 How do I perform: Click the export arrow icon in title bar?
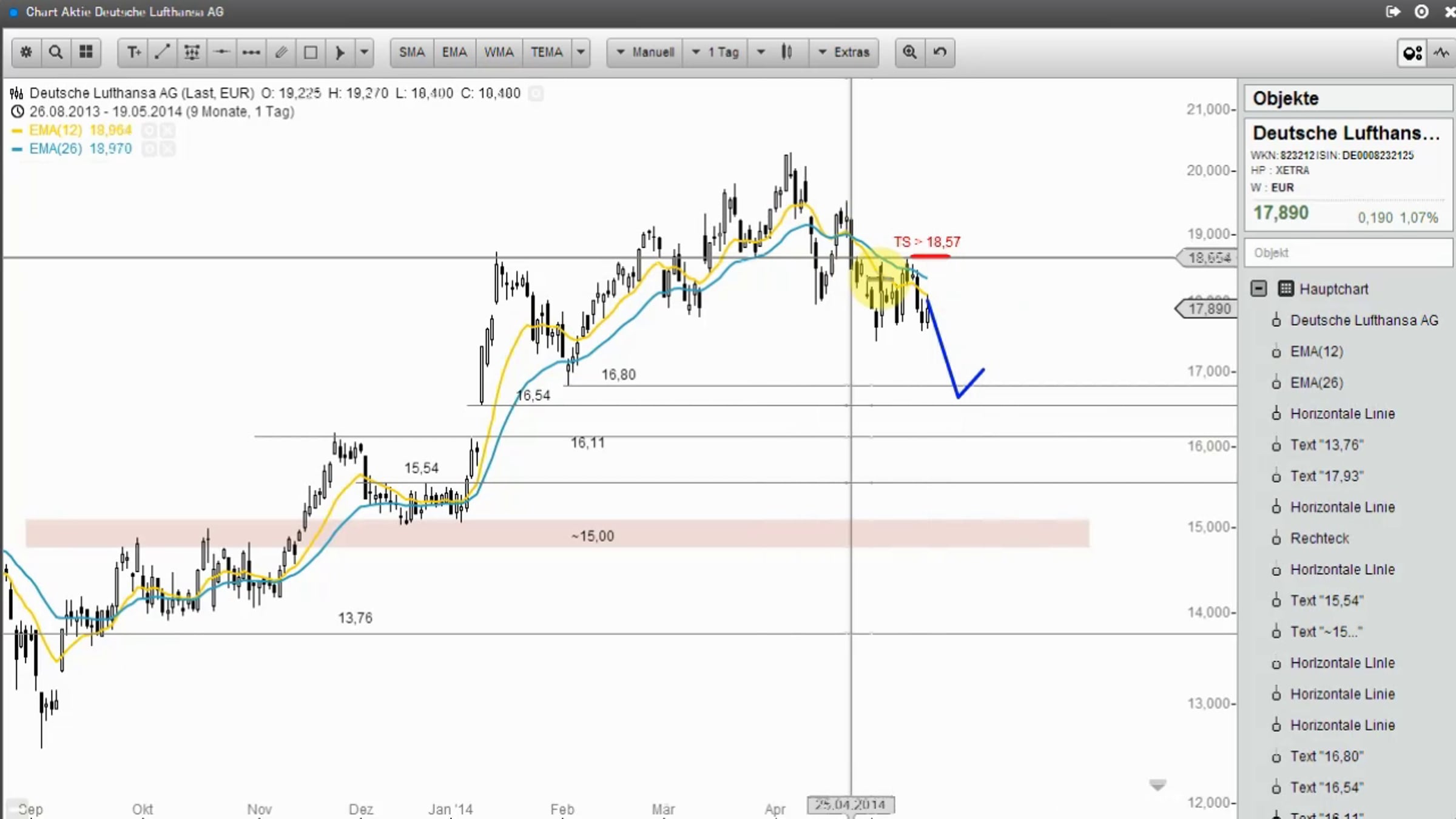1393,12
